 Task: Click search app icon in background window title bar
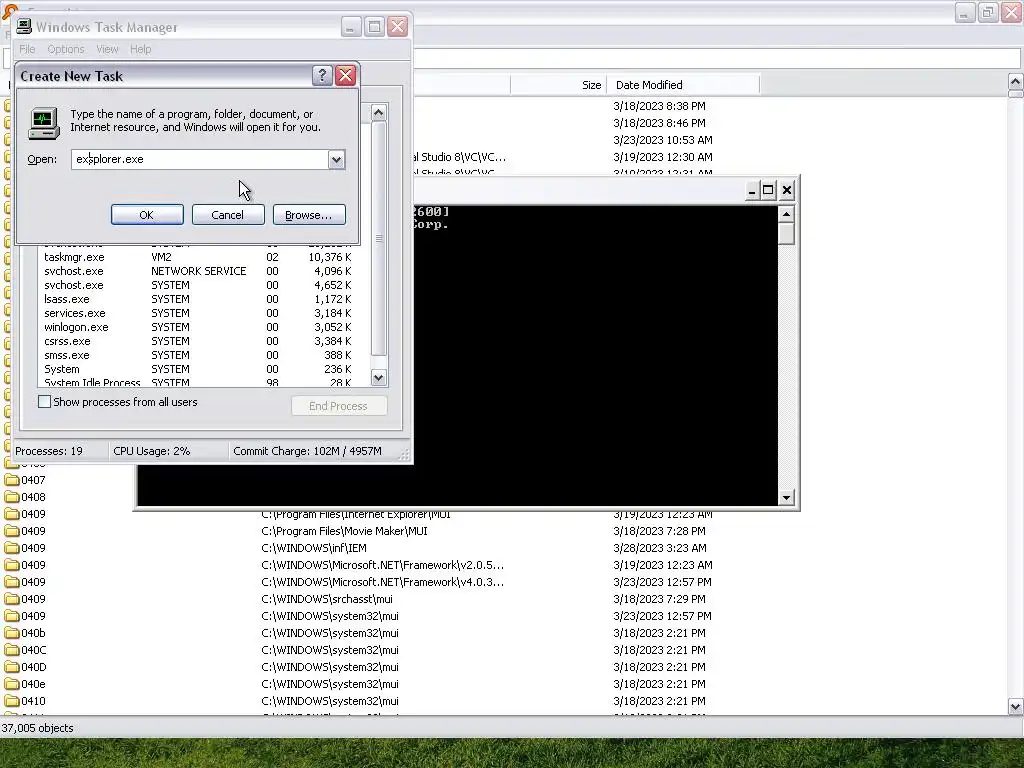pyautogui.click(x=9, y=10)
